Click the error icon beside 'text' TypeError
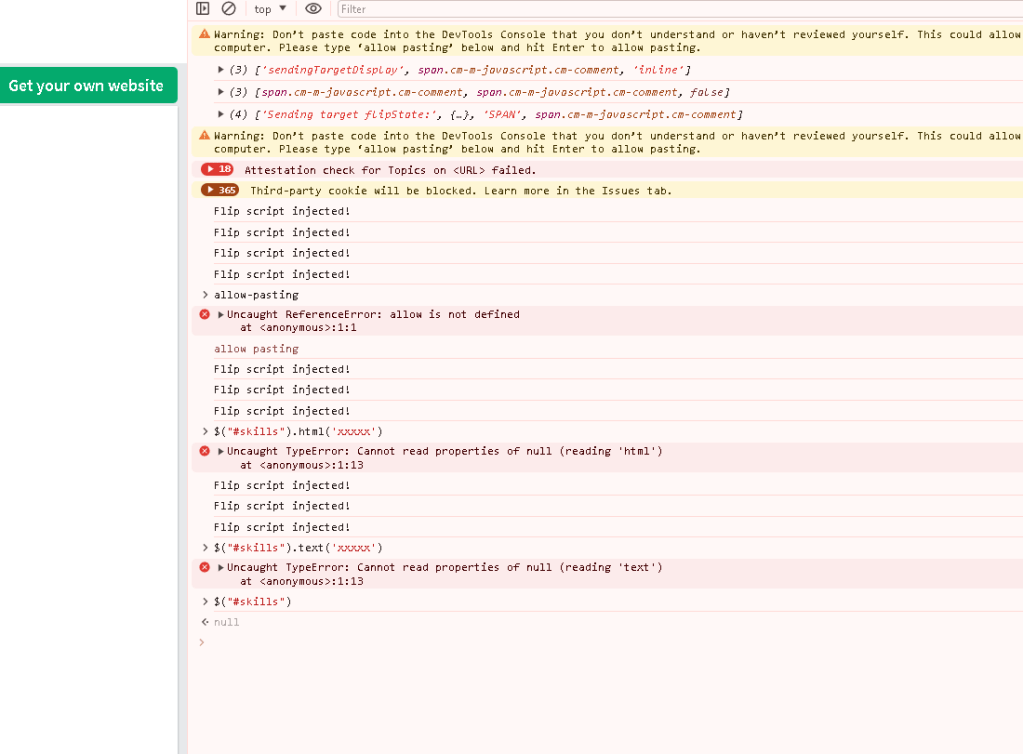1023x754 pixels. [x=204, y=567]
